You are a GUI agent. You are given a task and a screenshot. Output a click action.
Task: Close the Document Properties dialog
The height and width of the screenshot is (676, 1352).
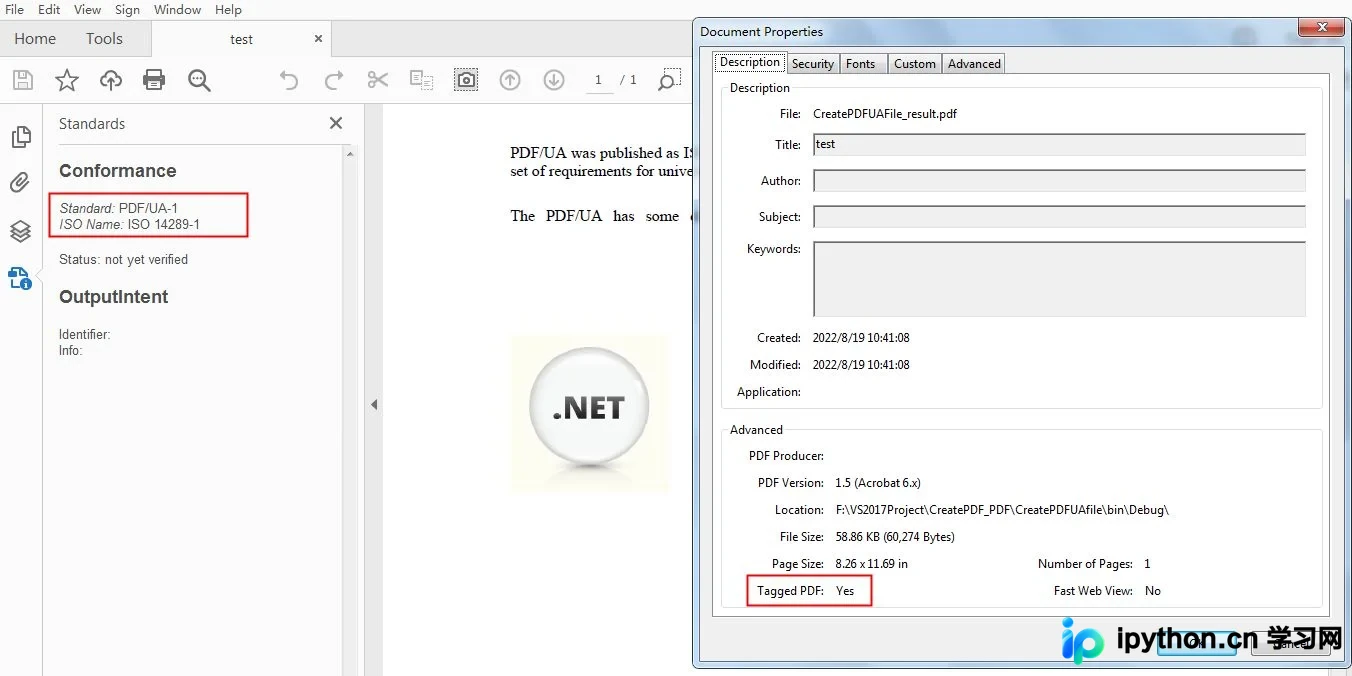tap(1322, 28)
